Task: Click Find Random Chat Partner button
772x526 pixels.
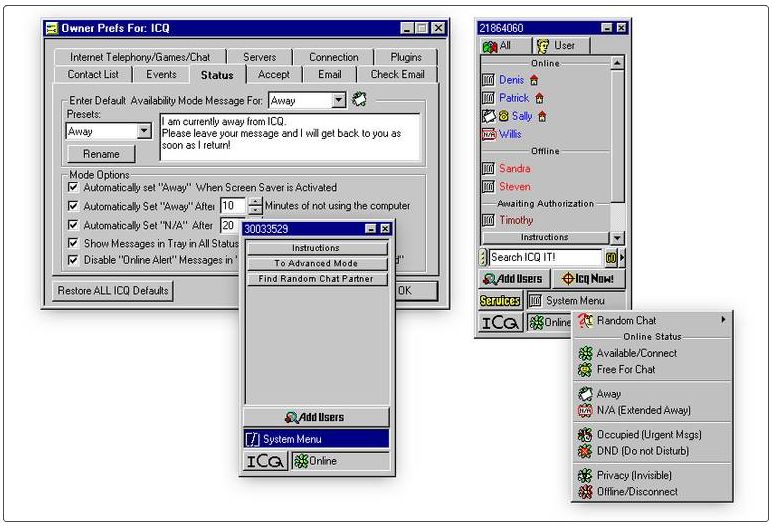Action: pyautogui.click(x=316, y=279)
